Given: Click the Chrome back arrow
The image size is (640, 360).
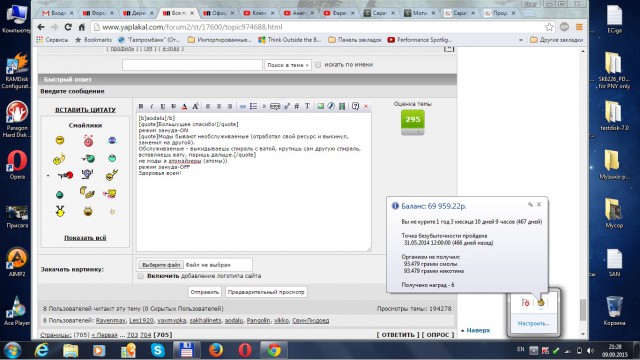Looking at the screenshot, I should pyautogui.click(x=41, y=27).
